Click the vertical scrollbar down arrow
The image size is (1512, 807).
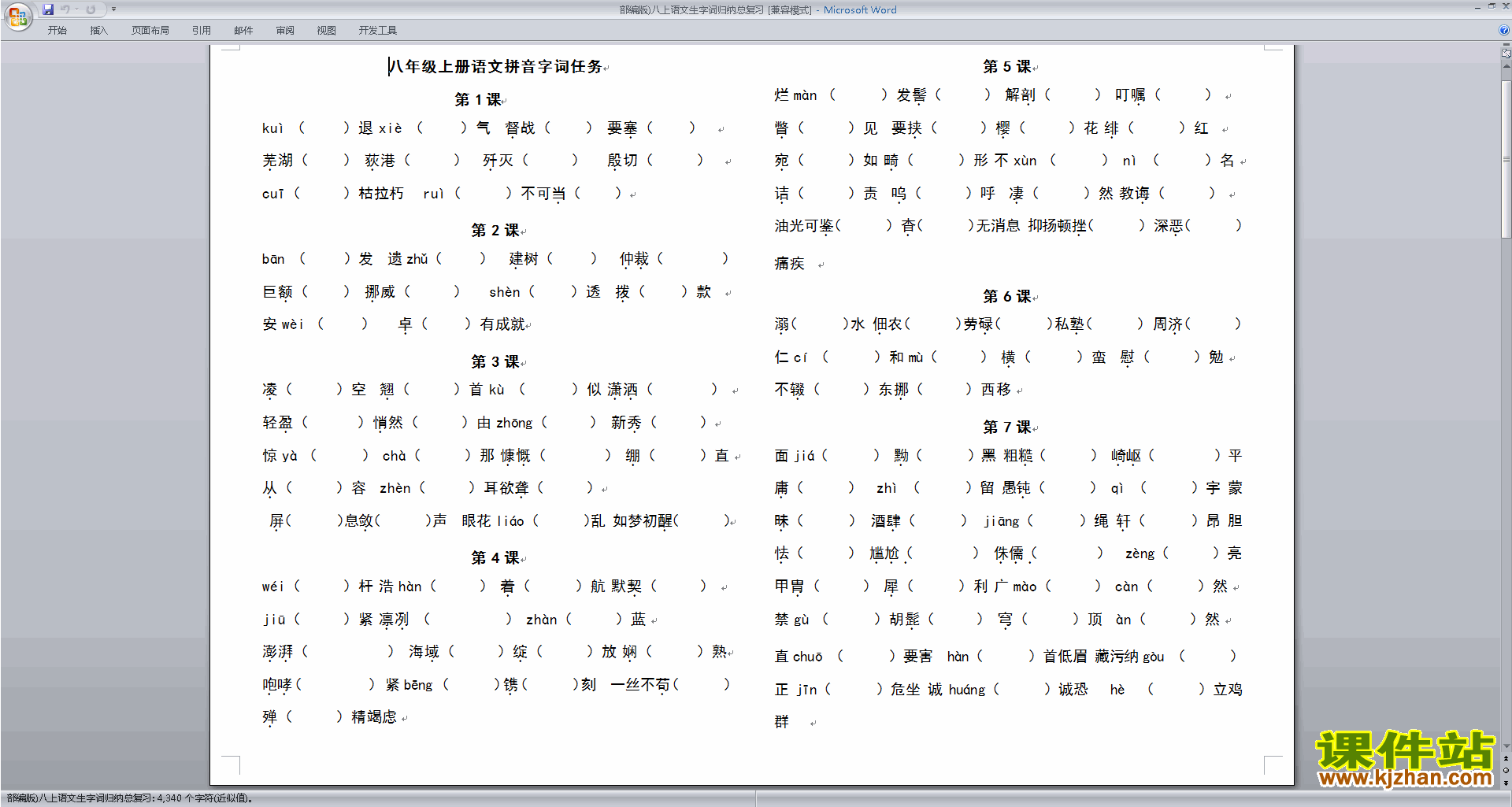1506,746
